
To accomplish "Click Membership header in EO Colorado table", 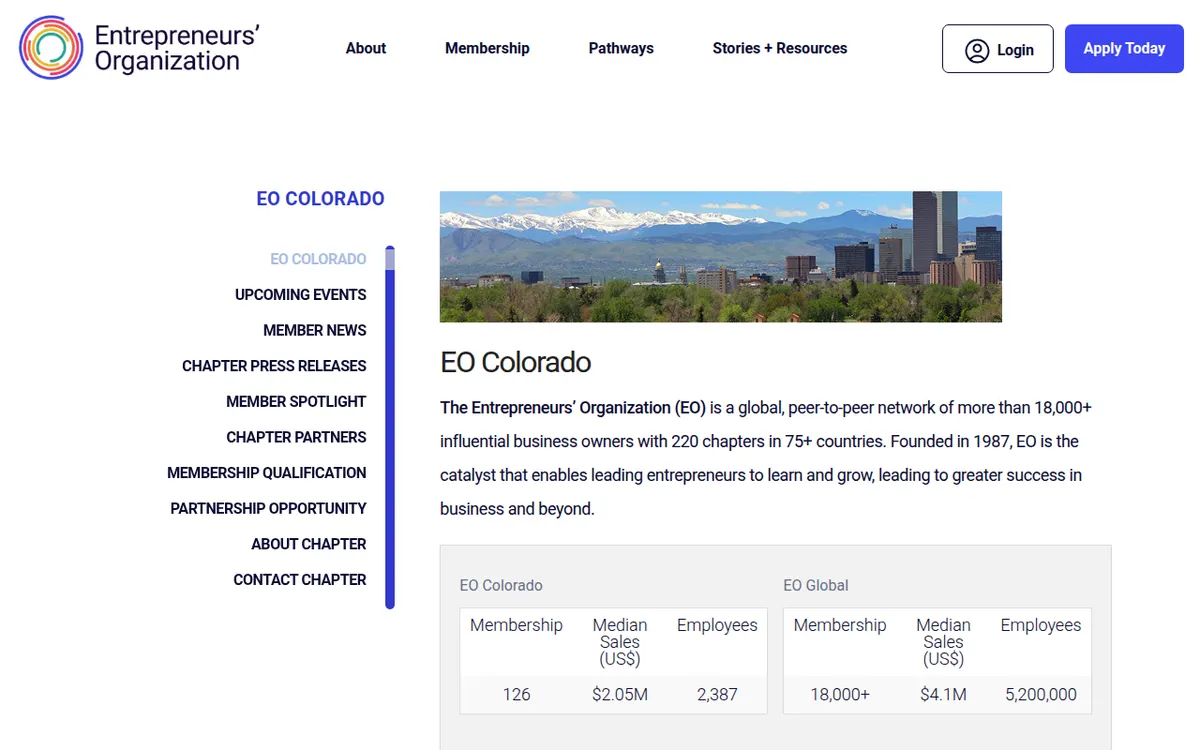I will (517, 625).
